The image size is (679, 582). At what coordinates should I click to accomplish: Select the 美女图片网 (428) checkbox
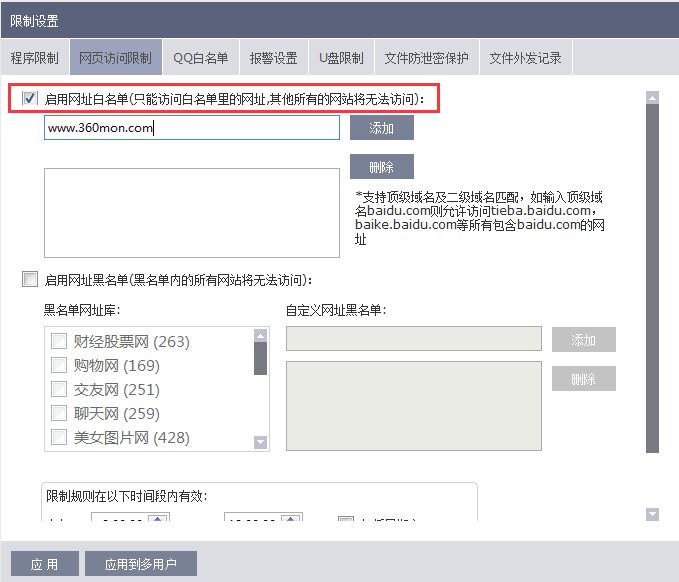[59, 437]
